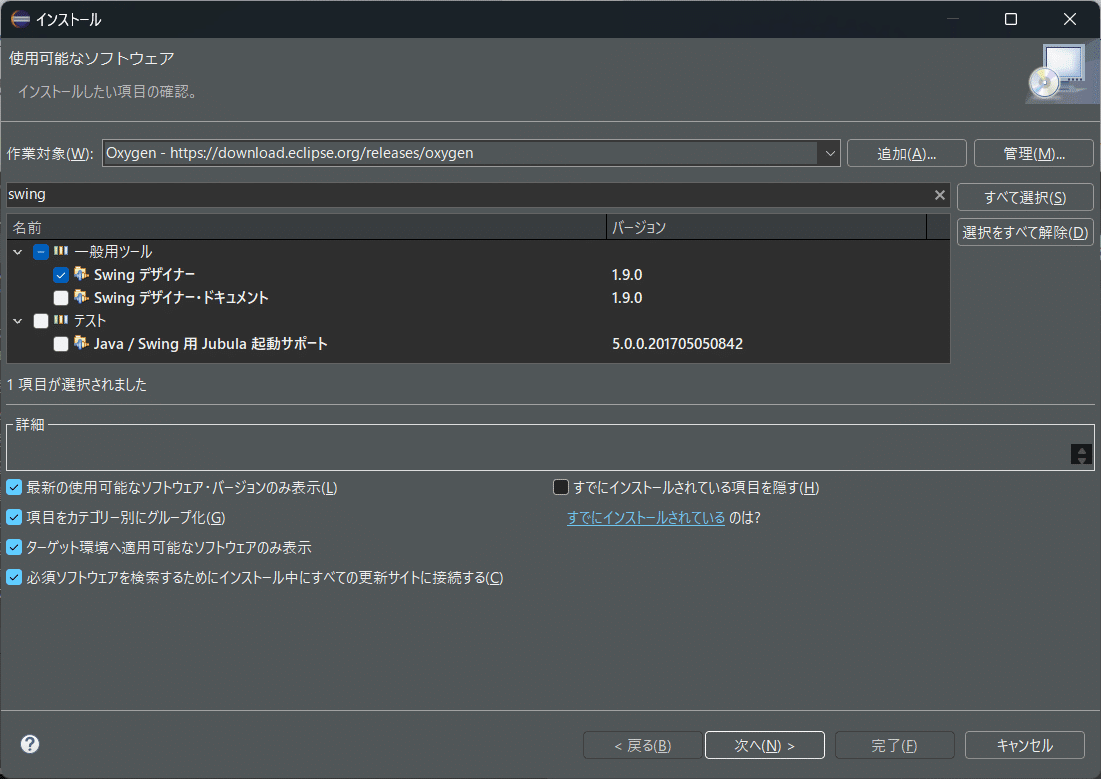This screenshot has height=779, width=1101.
Task: Click the 管理(M)... button
Action: tap(1034, 153)
